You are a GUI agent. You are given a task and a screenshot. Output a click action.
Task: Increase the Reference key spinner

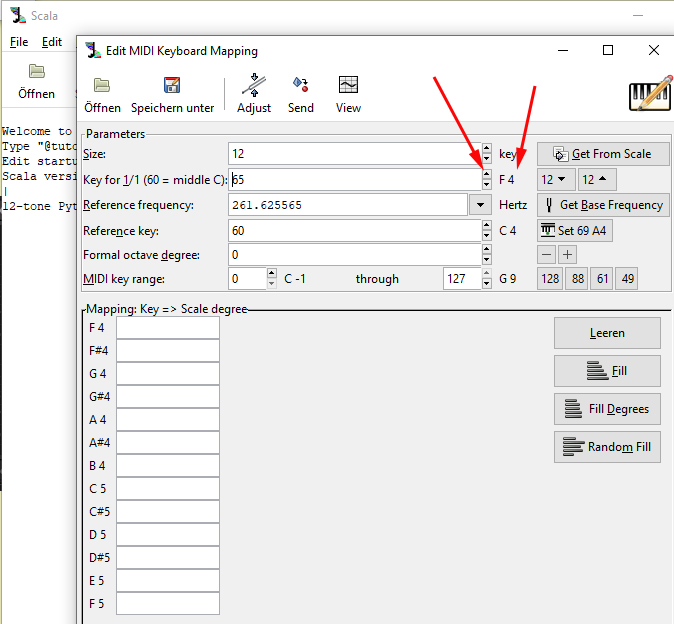(487, 225)
